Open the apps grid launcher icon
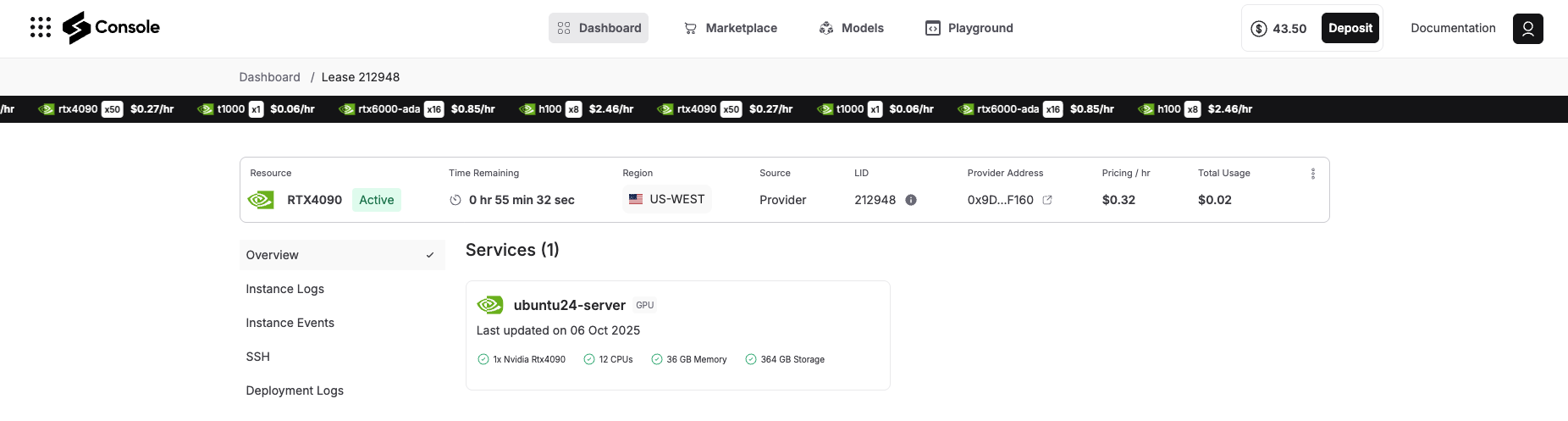Viewport: 1568px width, 421px height. 40,28
